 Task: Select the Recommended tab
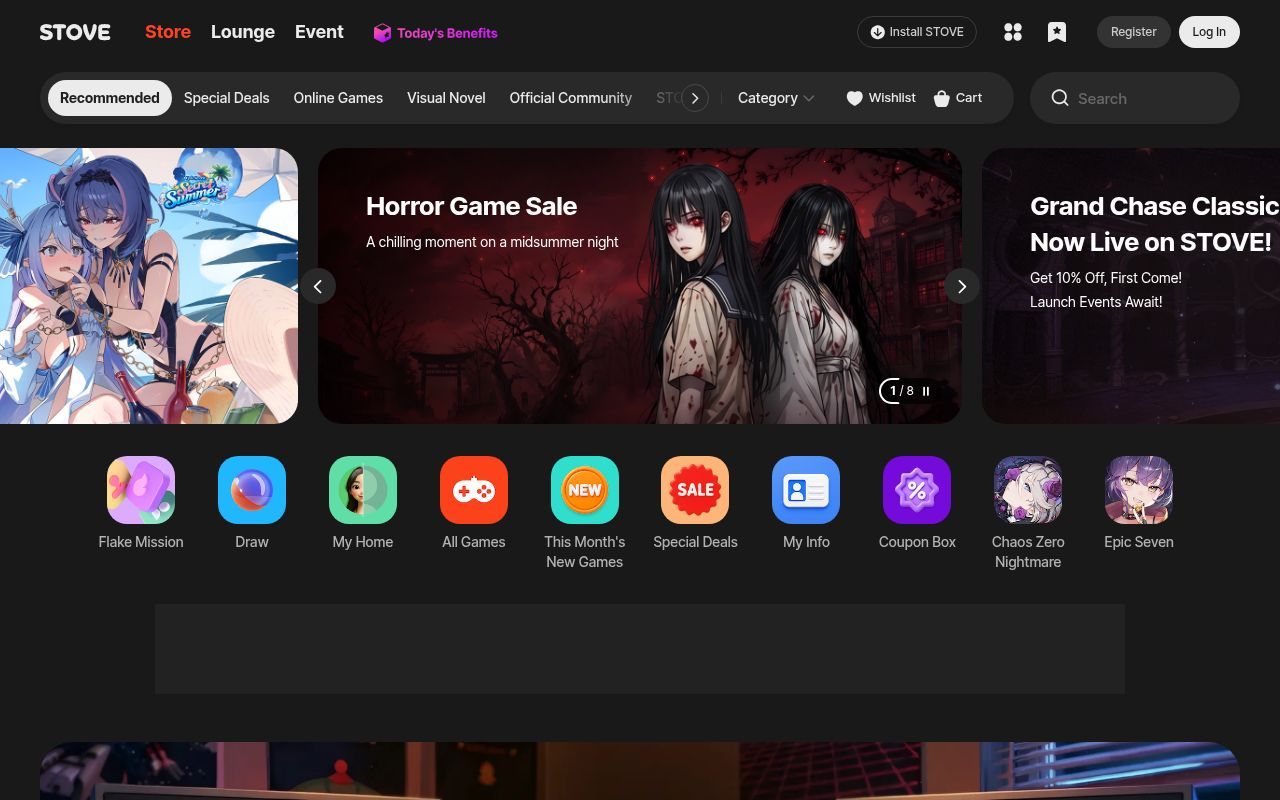click(110, 98)
